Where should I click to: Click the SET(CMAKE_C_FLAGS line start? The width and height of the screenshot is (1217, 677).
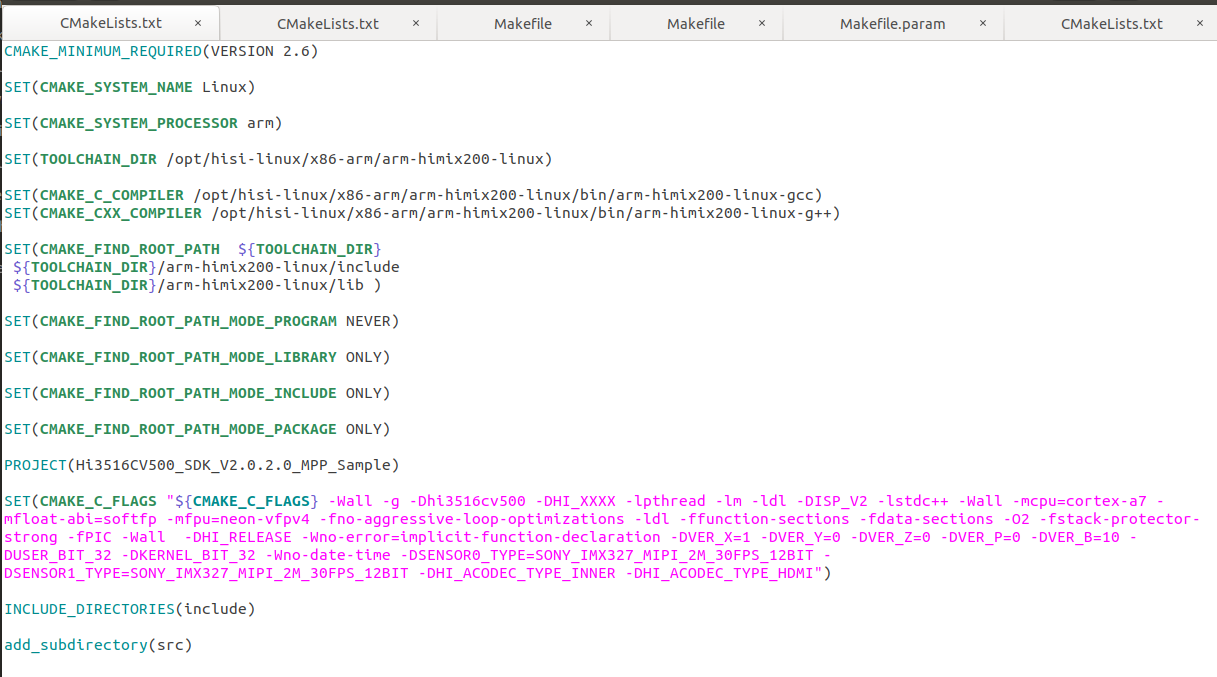pyautogui.click(x=81, y=501)
